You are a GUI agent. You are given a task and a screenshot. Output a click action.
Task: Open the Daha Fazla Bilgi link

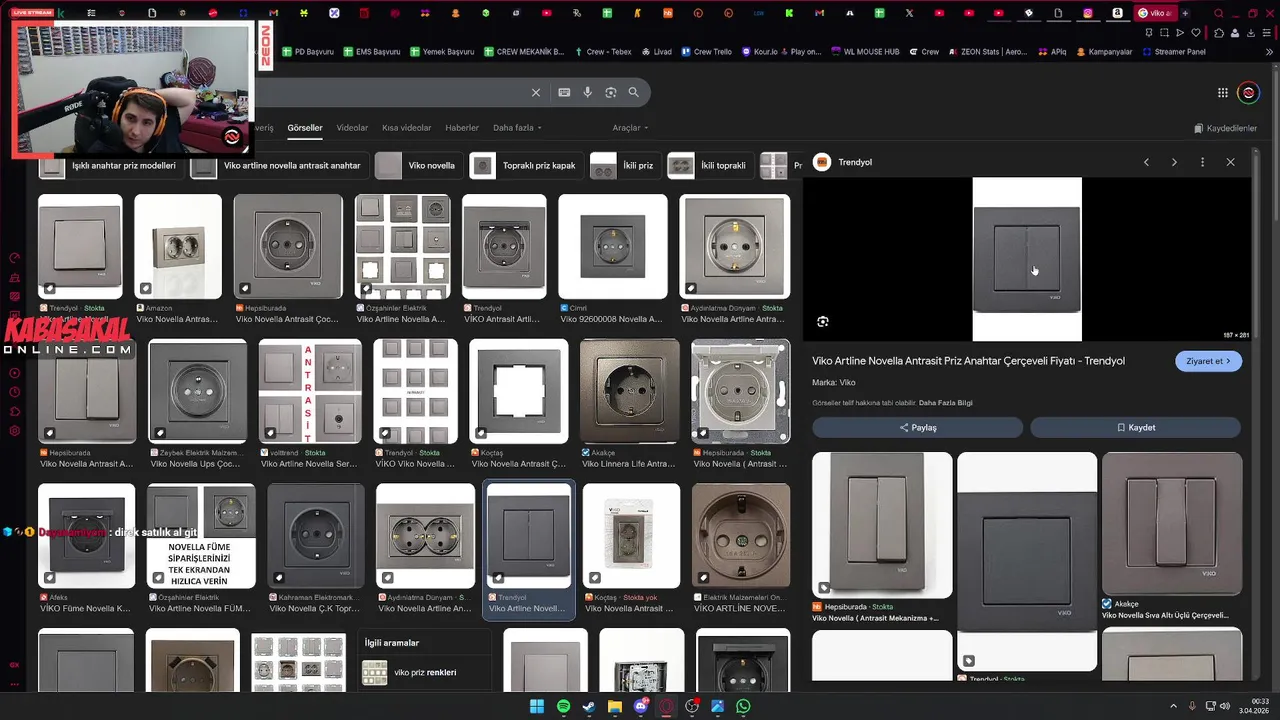coord(945,403)
